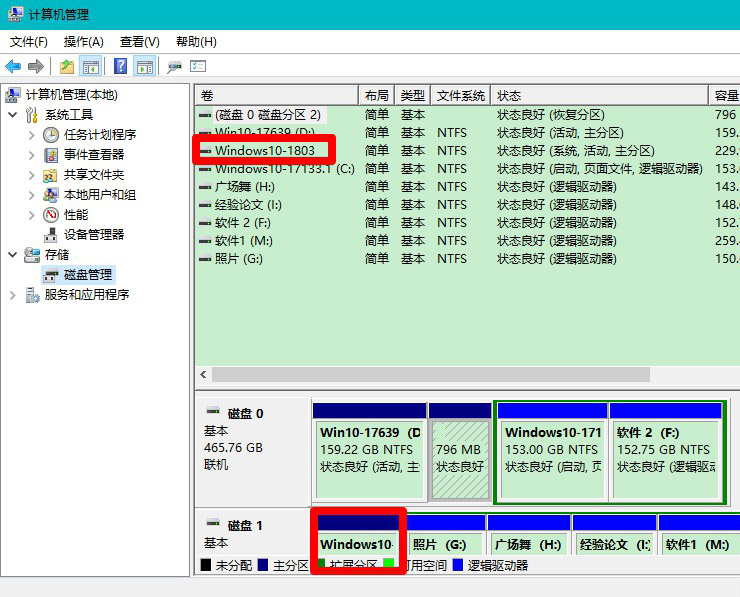Click the Up one level folder icon
Screen dimensions: 740x597
[x=66, y=66]
